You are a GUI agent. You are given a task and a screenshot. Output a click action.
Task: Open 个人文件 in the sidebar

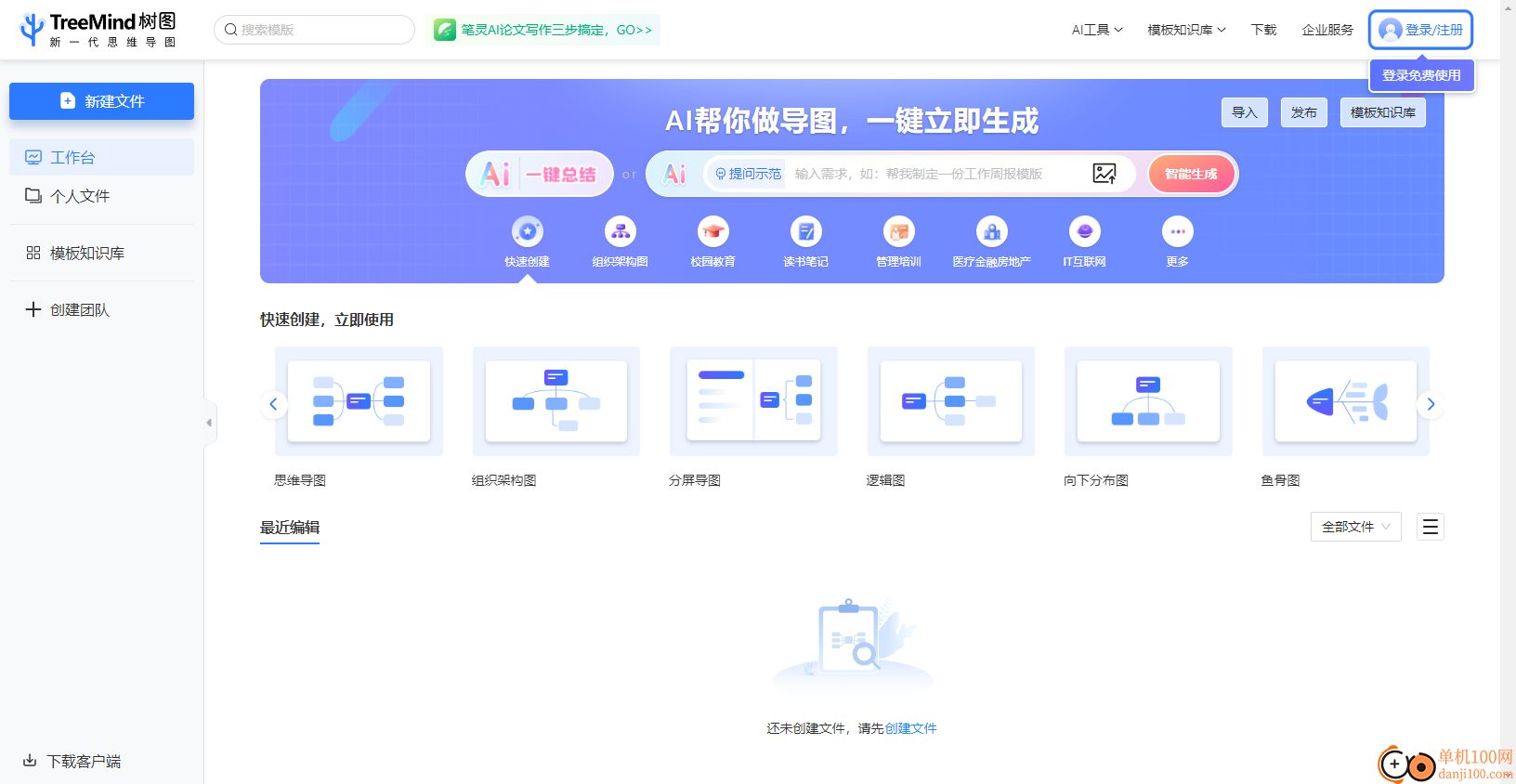102,196
